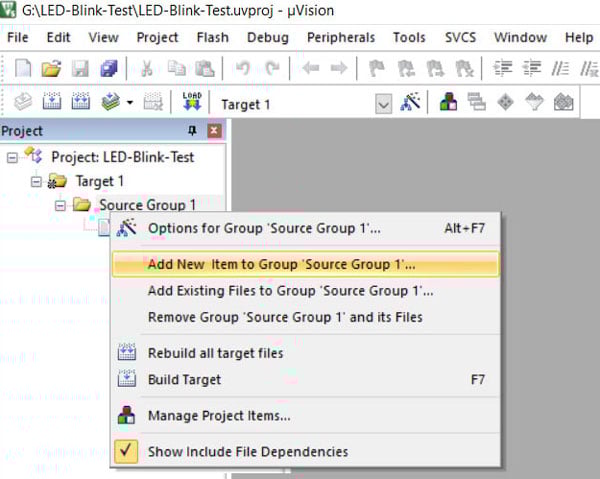600x479 pixels.
Task: Open the Window menu
Action: pos(520,37)
